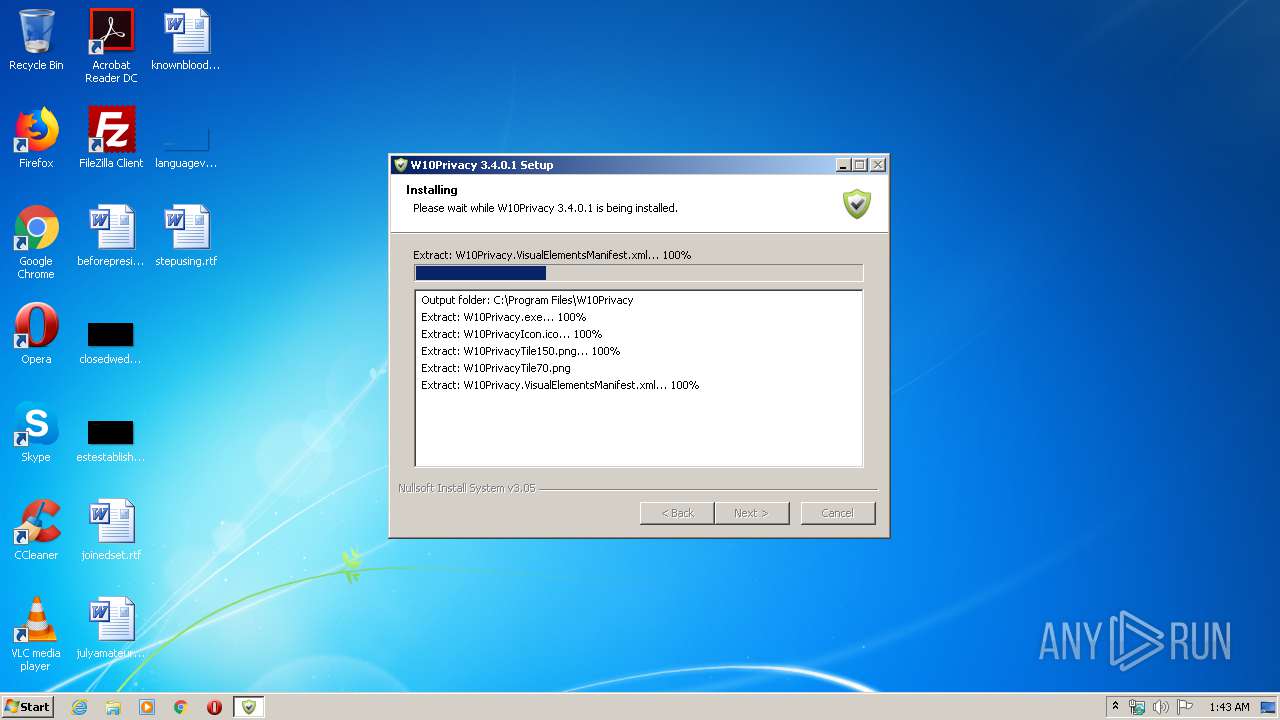Click the disabled < Back button

tap(677, 513)
